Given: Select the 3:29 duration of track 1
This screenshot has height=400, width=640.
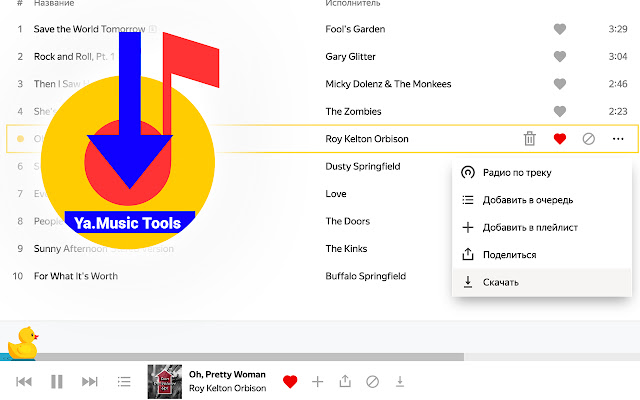Looking at the screenshot, I should coord(618,29).
